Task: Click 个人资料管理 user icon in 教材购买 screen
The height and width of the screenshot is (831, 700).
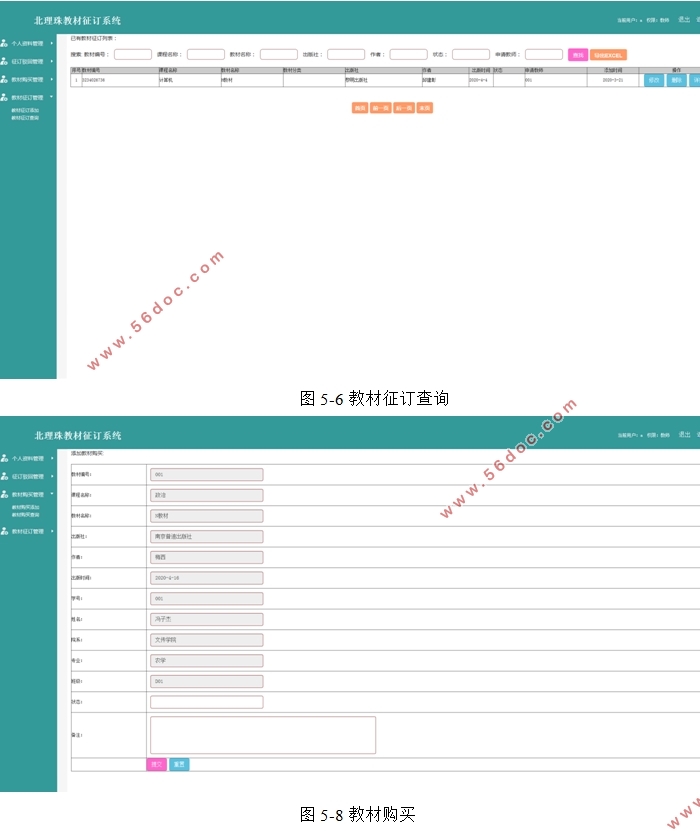Action: (4, 458)
